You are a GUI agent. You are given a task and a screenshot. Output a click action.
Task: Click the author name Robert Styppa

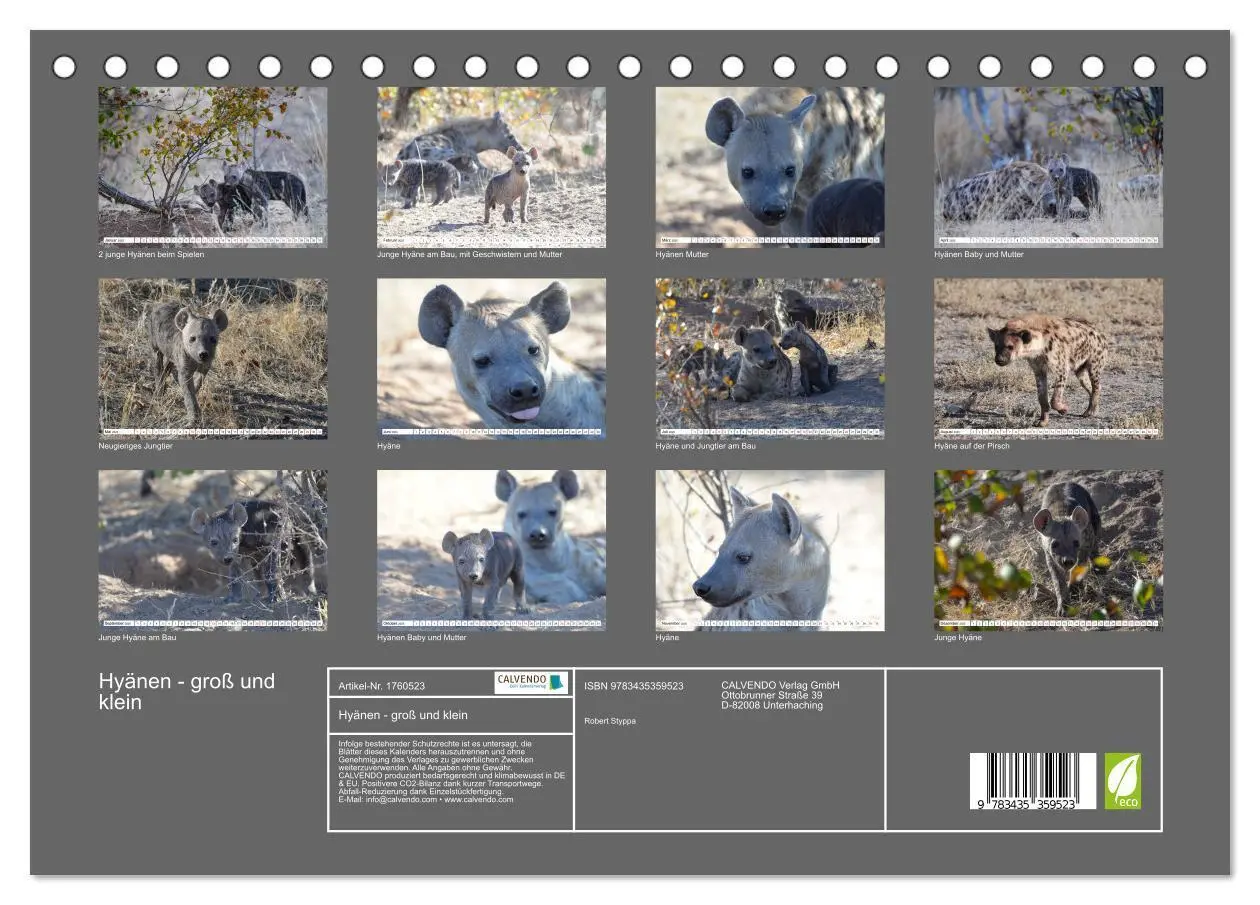[610, 721]
